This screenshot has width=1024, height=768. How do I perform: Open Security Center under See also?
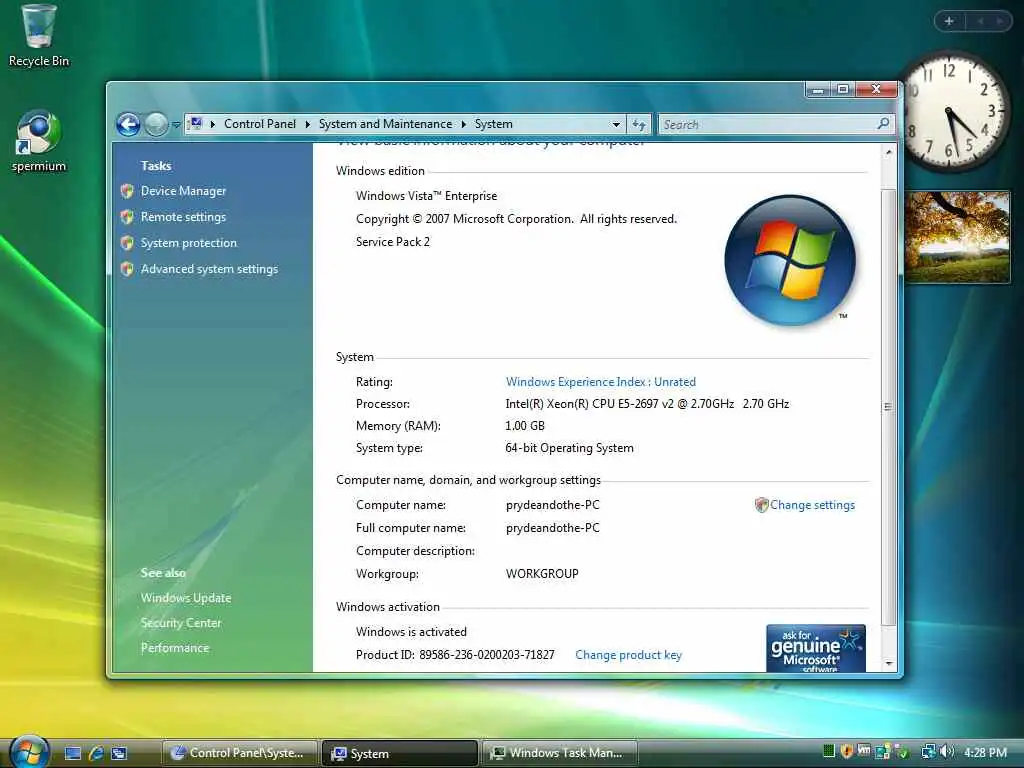(x=181, y=623)
